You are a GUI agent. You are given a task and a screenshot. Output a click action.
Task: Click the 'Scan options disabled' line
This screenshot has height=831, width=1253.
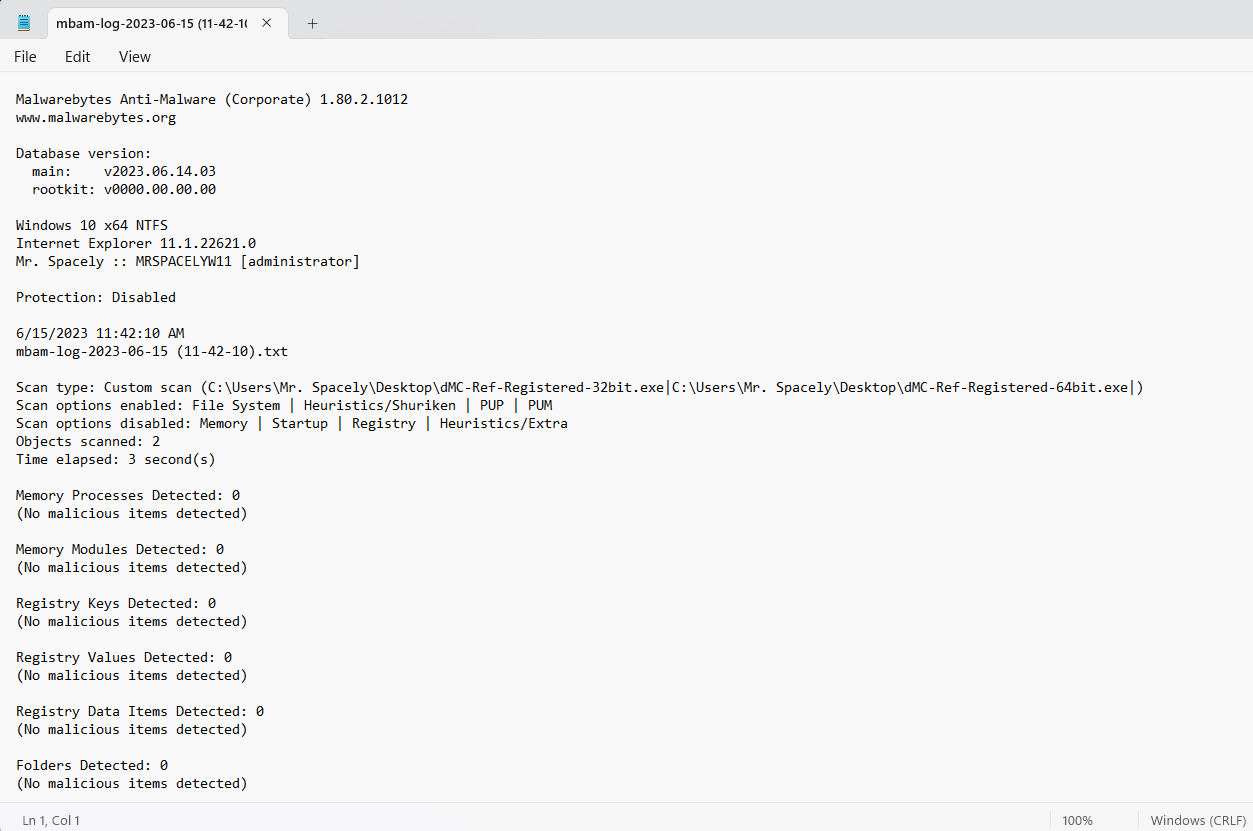click(x=292, y=424)
